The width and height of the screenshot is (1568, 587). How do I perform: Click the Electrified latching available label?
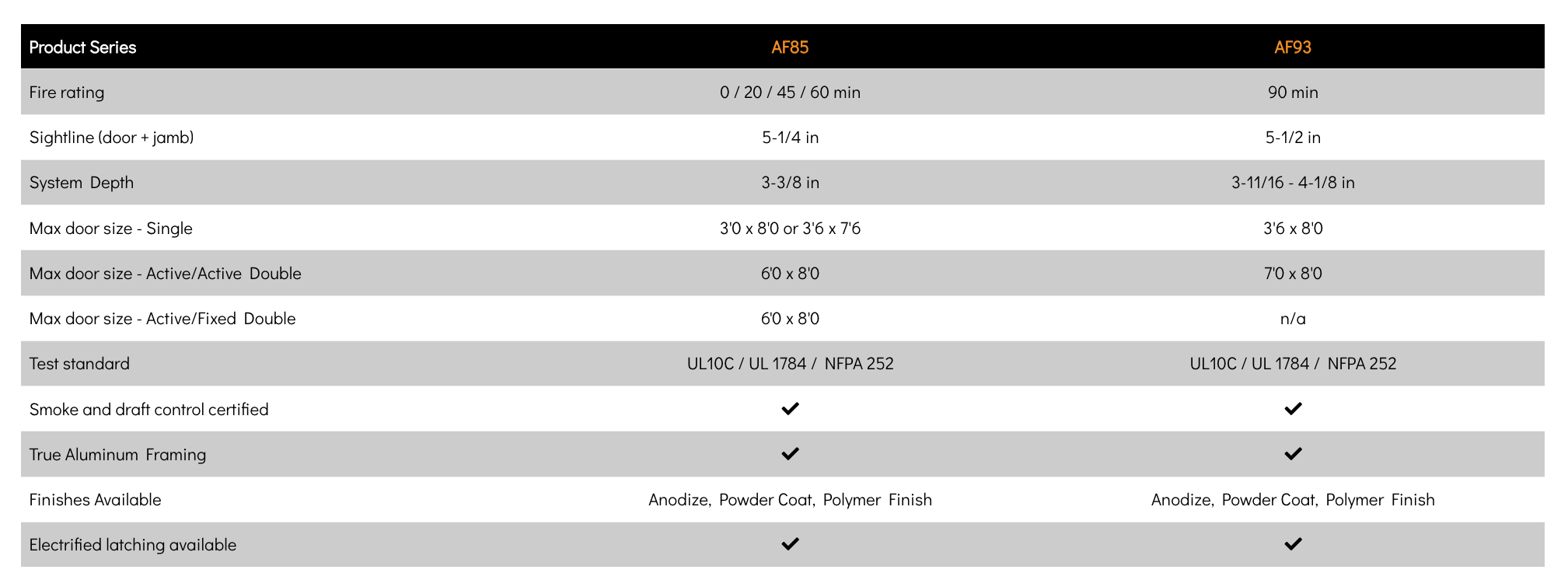(132, 545)
